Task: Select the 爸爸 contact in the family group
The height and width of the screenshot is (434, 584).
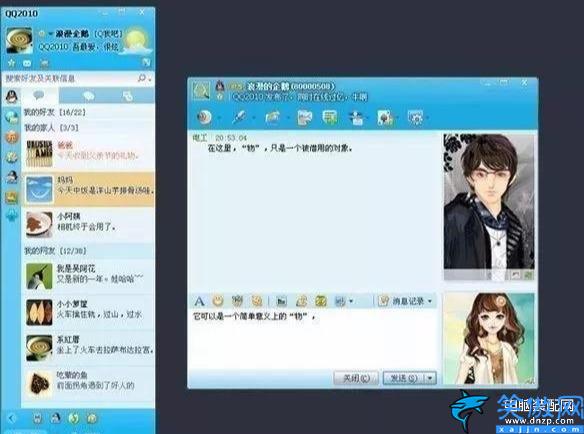Action: click(88, 153)
